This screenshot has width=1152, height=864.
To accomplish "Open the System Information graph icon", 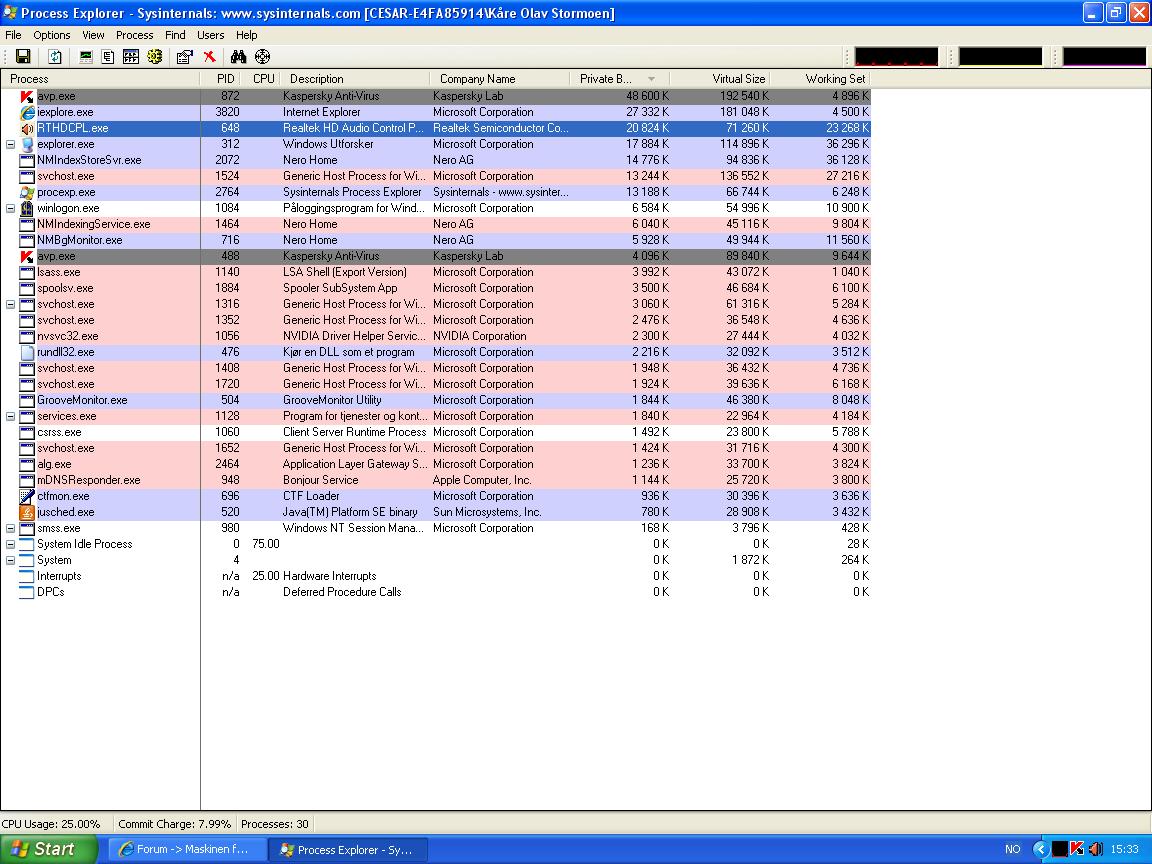I will [x=86, y=57].
